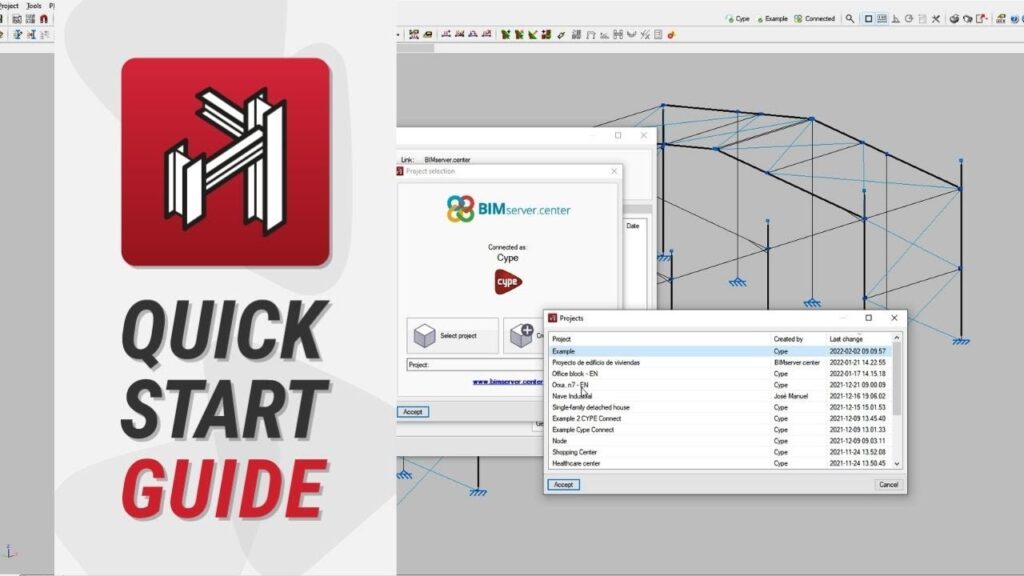Open the www.bimserver.center link
This screenshot has height=576, width=1024.
(507, 381)
